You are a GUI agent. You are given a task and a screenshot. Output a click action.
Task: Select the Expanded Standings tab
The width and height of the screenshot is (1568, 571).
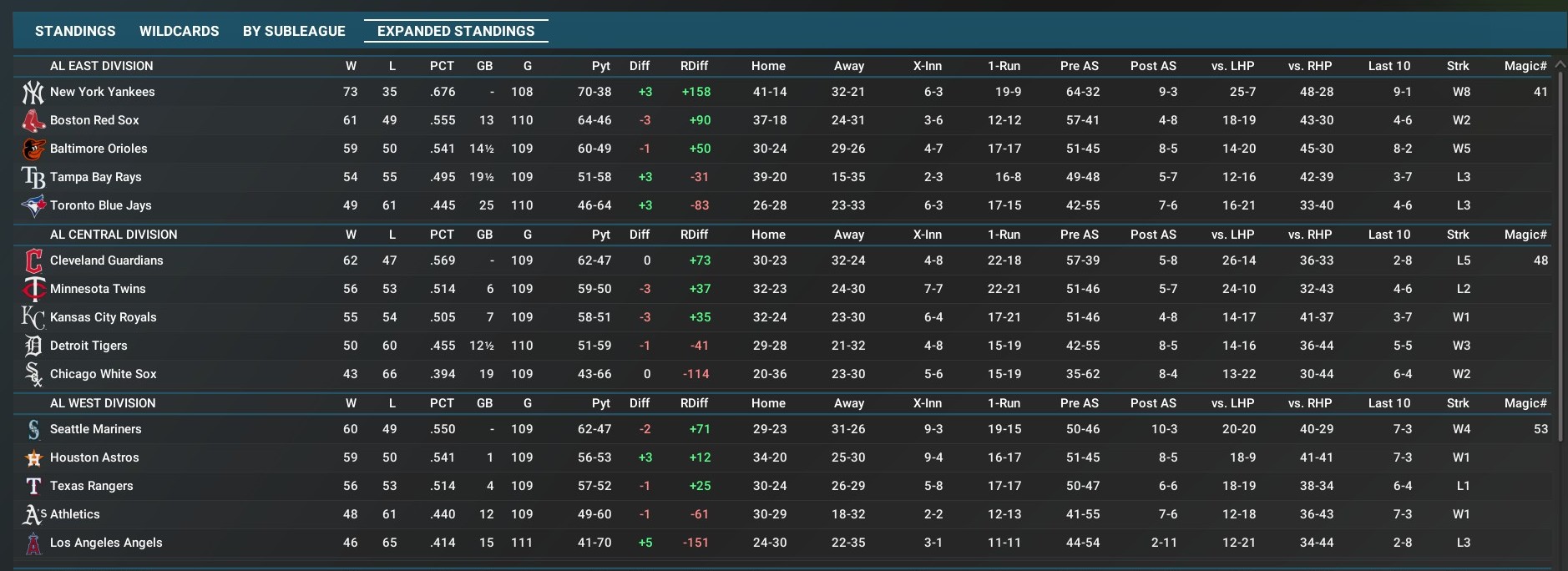point(456,31)
